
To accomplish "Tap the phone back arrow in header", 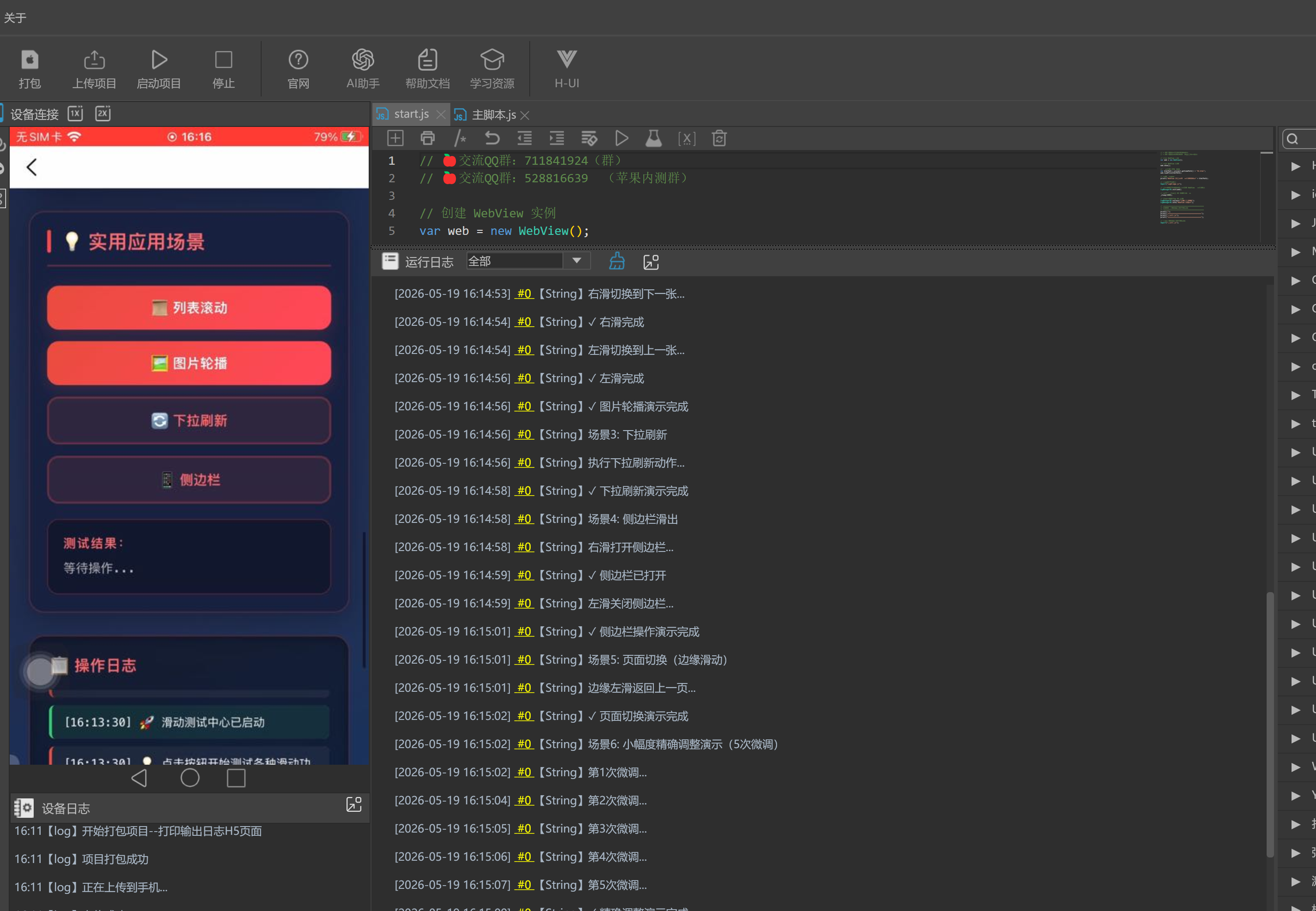I will 32,167.
